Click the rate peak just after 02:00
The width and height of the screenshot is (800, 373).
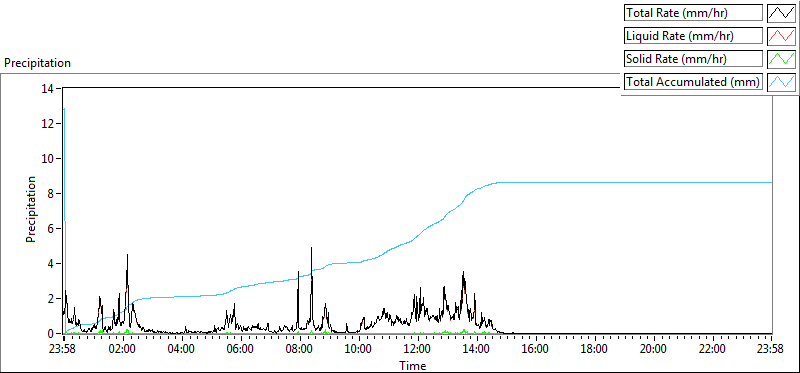point(127,255)
